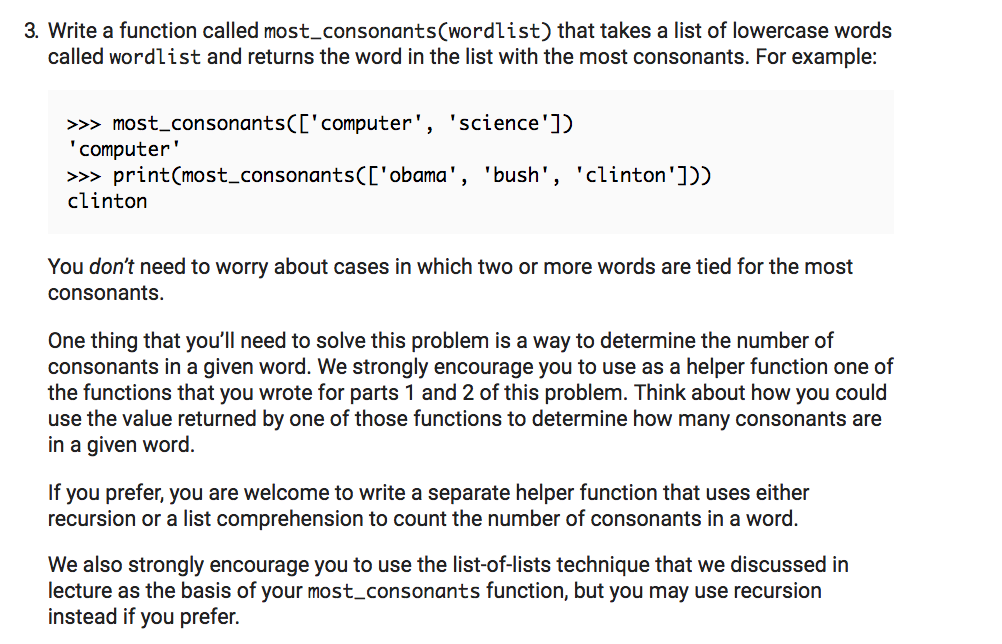Click the clinton output line
Screen dimensions: 1002x644
click(x=107, y=201)
